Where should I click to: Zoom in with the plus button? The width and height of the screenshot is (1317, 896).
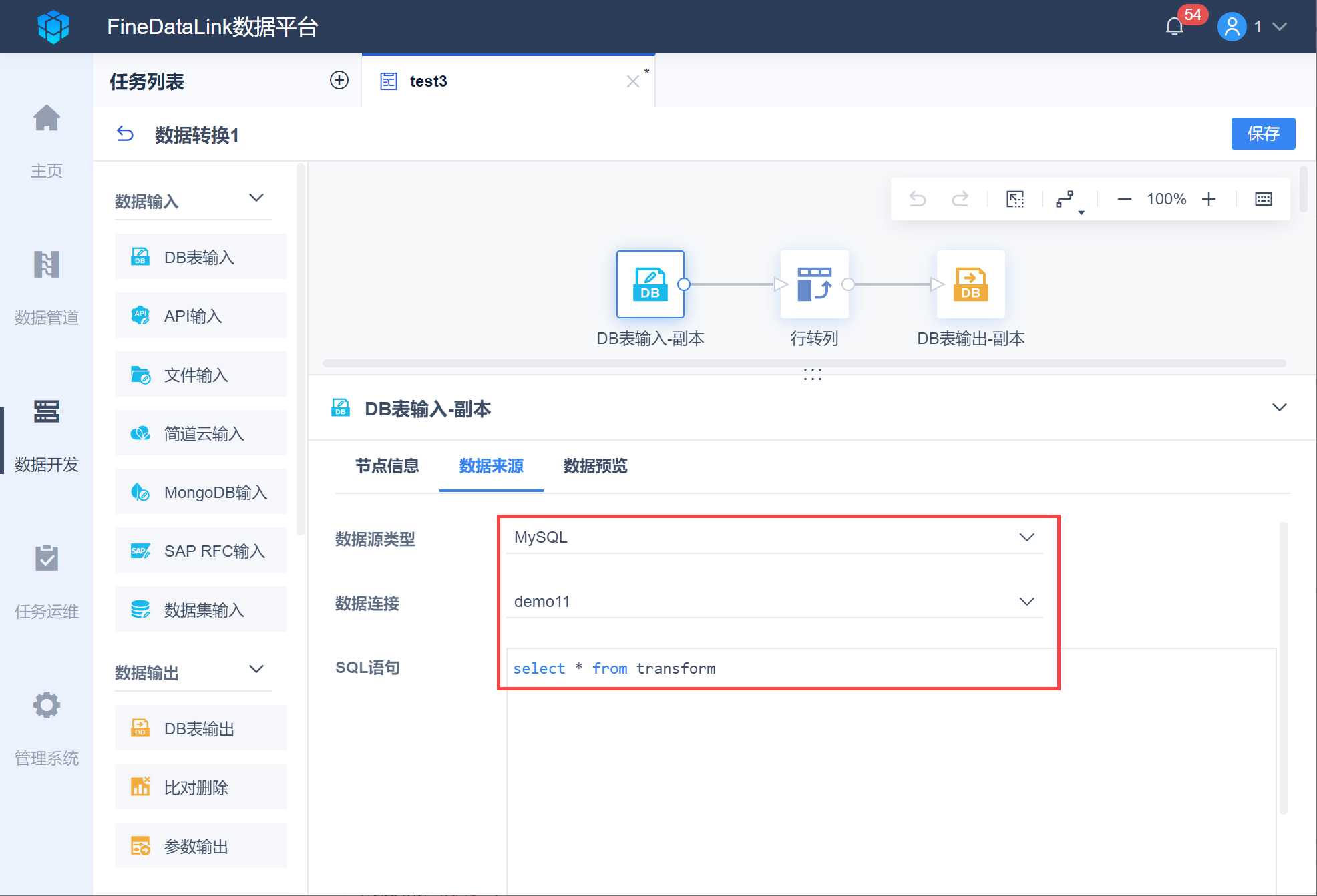click(1209, 199)
